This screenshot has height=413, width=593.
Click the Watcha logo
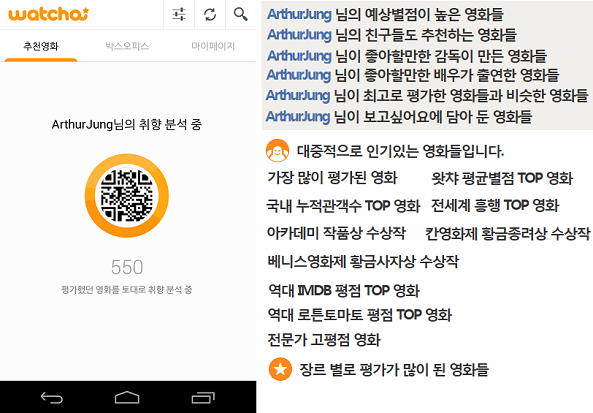click(48, 14)
